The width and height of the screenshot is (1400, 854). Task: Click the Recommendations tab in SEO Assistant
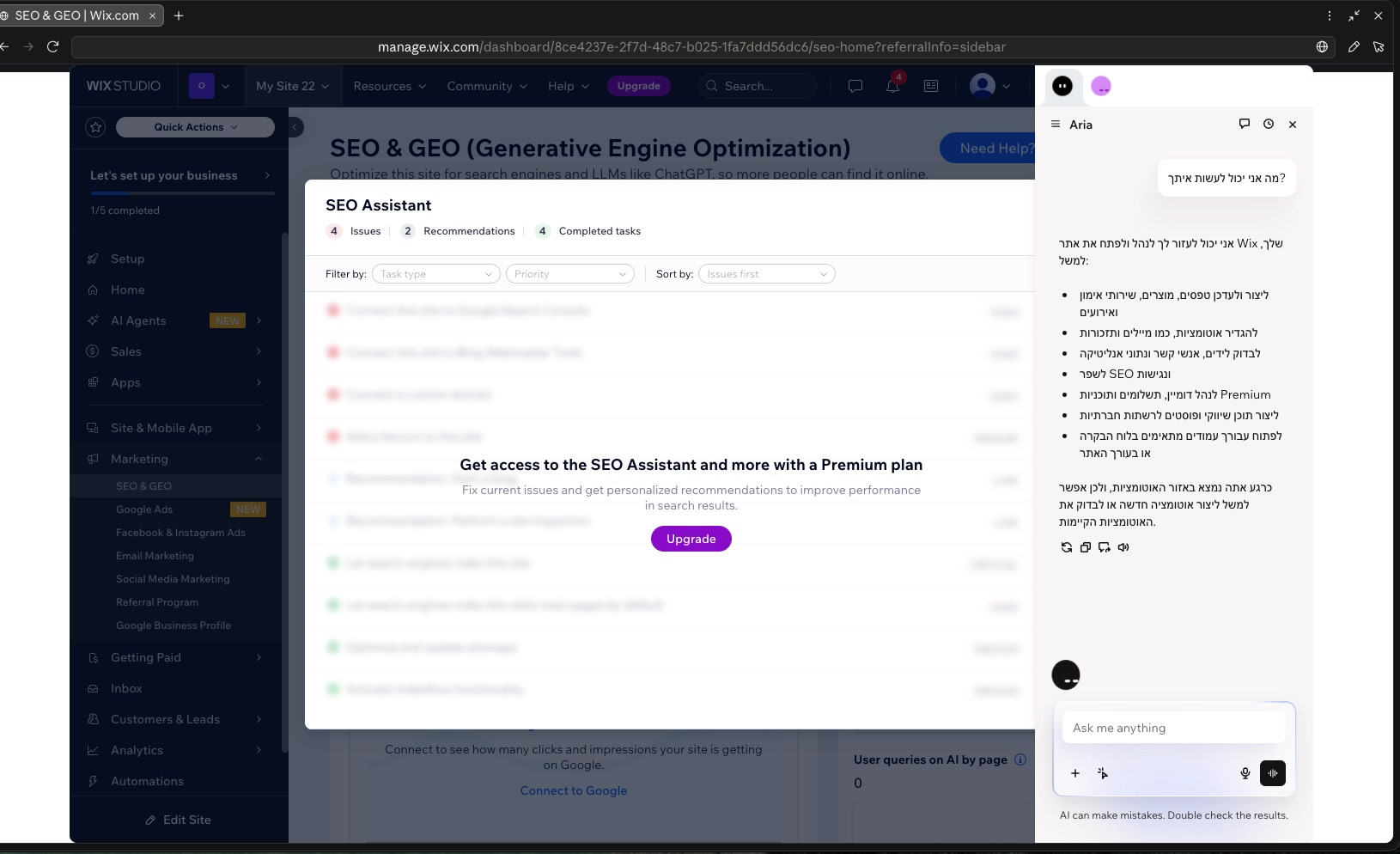click(x=459, y=231)
